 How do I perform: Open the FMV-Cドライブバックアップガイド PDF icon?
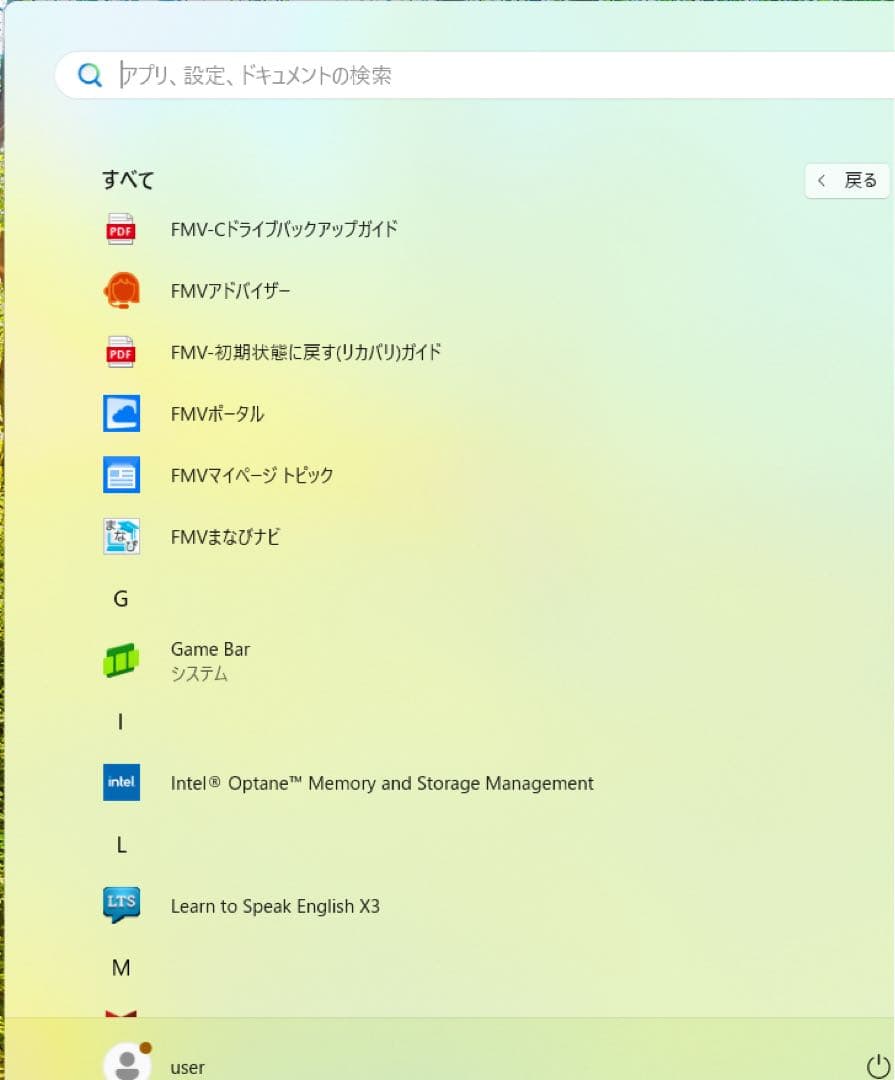point(121,229)
